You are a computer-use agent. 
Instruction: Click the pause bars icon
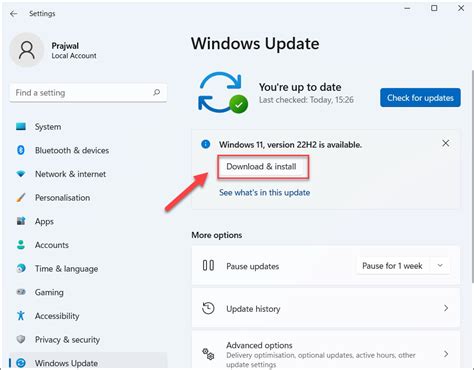point(208,266)
